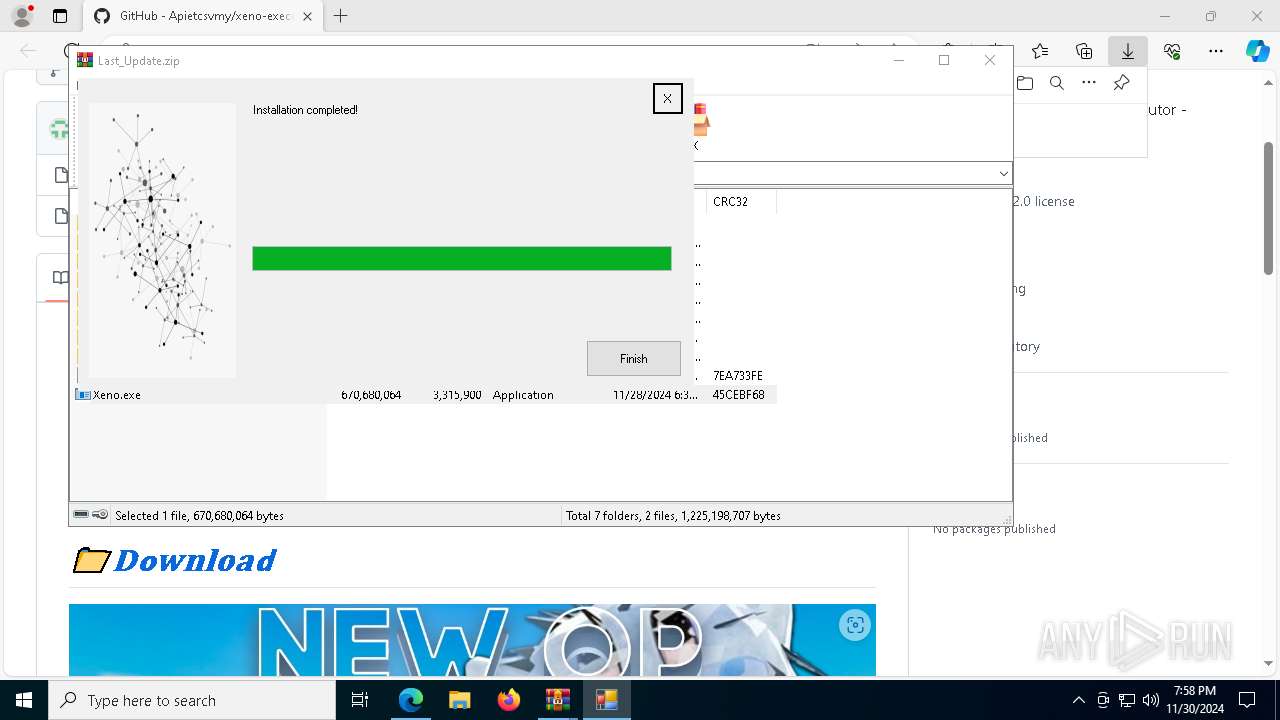The image size is (1280, 720).
Task: Minimize the Last_Update.zip WinRAR window
Action: (898, 60)
